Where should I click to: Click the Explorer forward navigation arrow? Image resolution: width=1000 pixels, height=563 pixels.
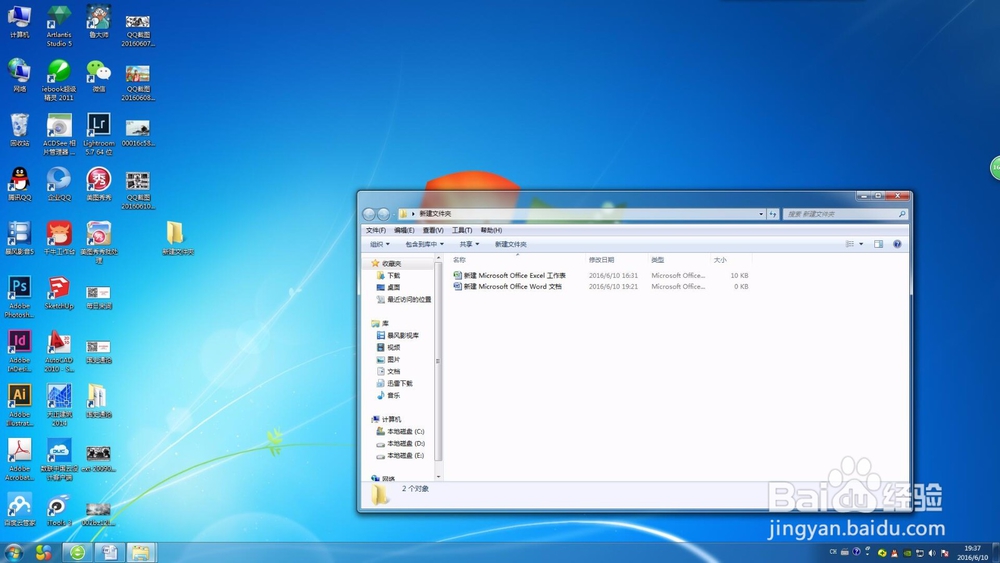click(383, 214)
